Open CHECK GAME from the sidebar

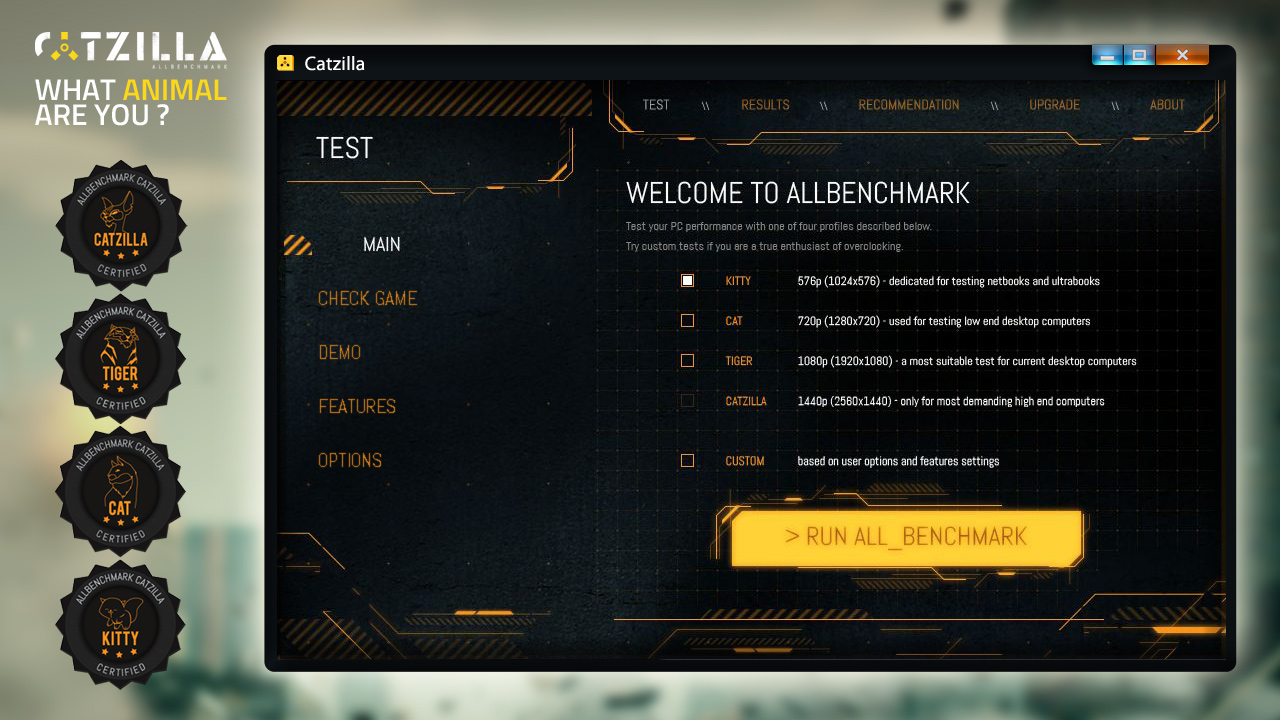point(367,298)
